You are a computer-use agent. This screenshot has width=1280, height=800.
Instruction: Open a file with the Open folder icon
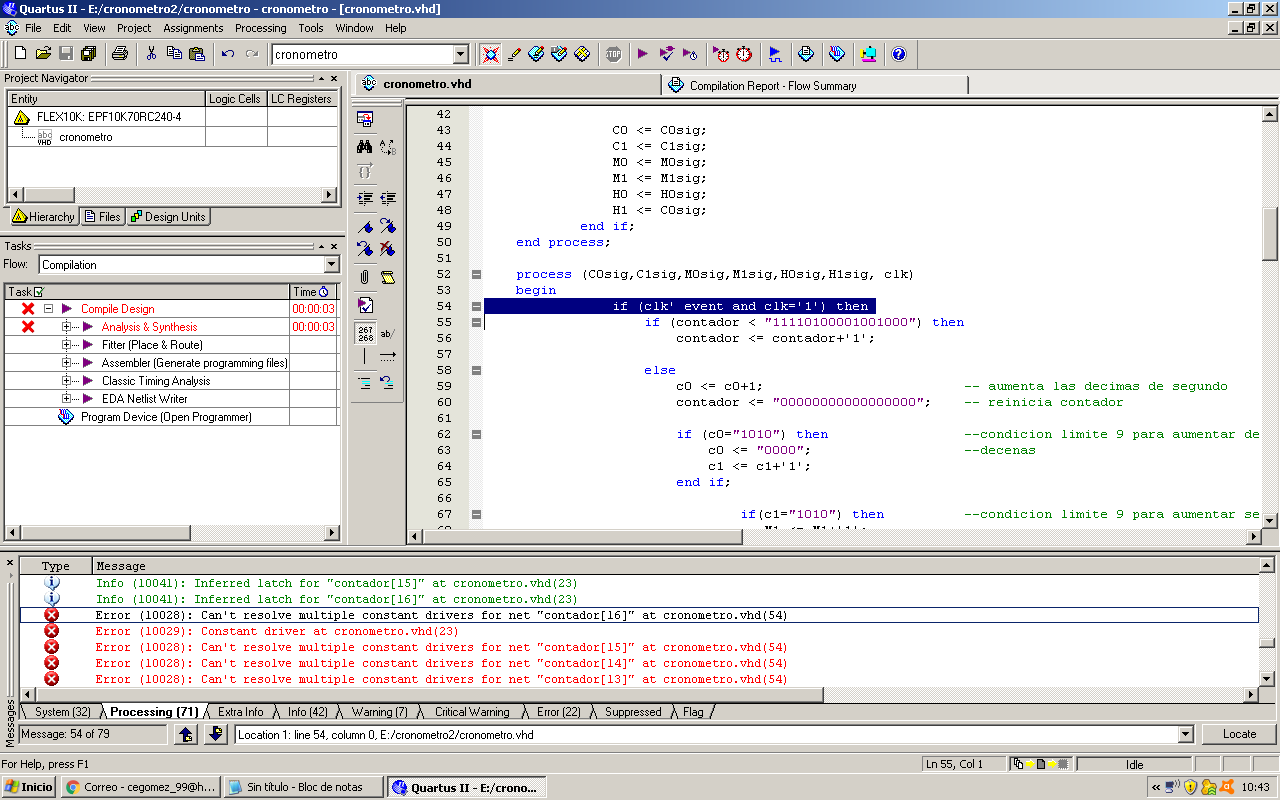tap(43, 54)
